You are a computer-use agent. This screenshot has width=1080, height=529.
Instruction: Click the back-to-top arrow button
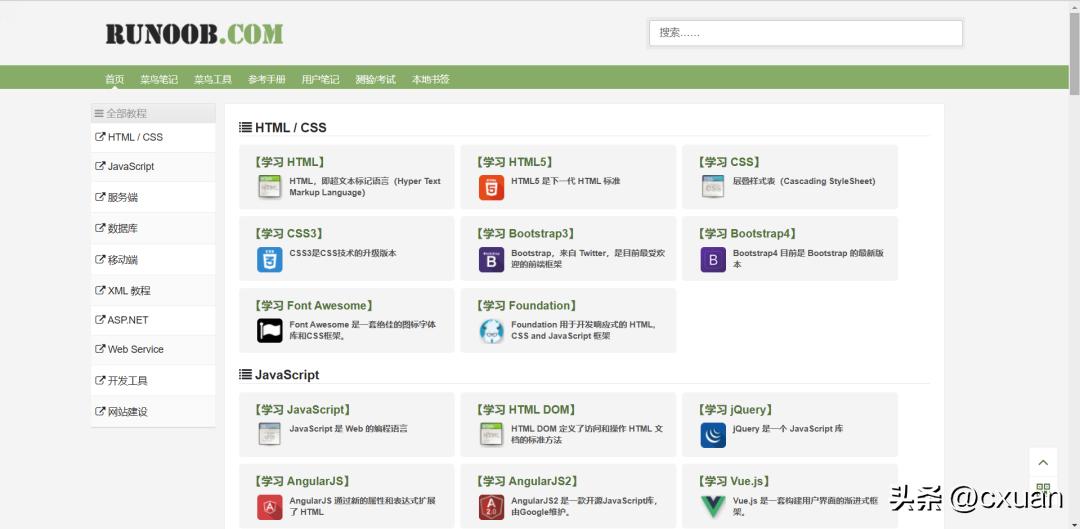point(1043,462)
